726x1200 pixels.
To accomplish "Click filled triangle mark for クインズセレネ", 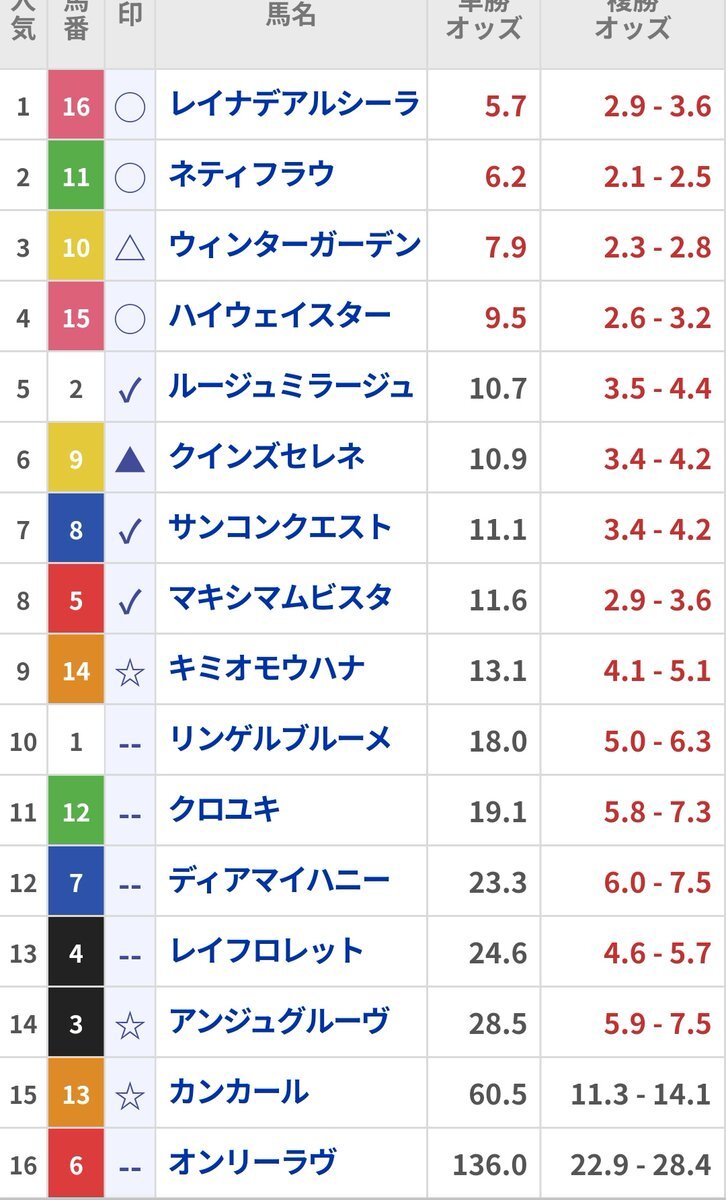I will (x=130, y=458).
